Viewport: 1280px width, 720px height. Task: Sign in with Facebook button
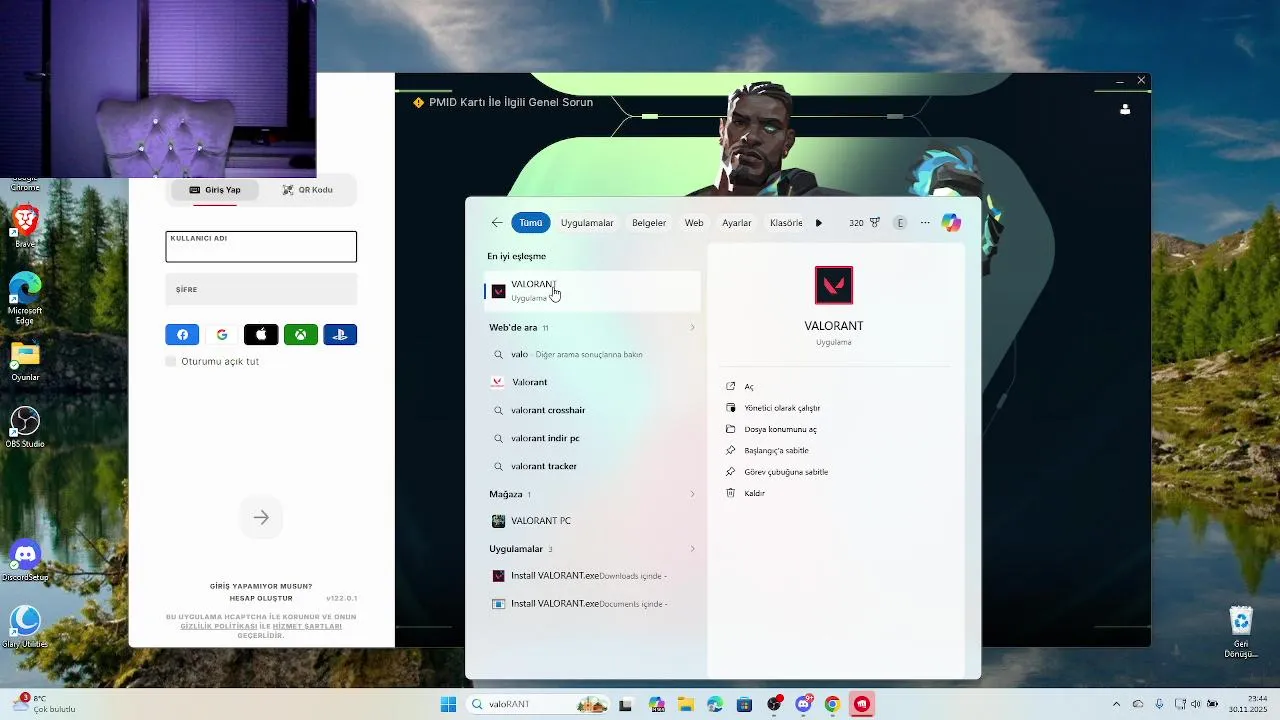pyautogui.click(x=182, y=335)
